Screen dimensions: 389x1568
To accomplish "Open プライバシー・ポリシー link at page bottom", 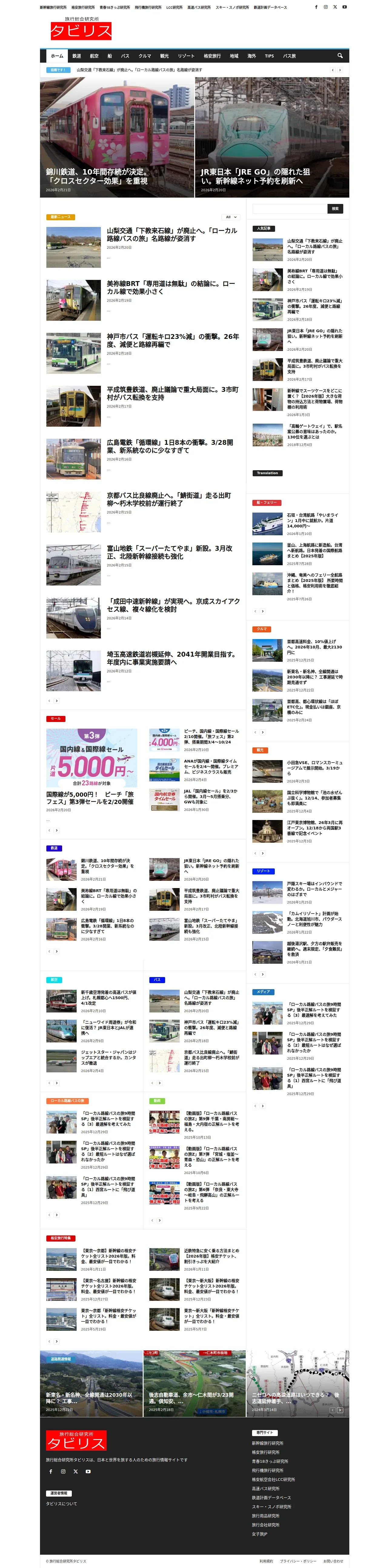I will (x=298, y=1561).
